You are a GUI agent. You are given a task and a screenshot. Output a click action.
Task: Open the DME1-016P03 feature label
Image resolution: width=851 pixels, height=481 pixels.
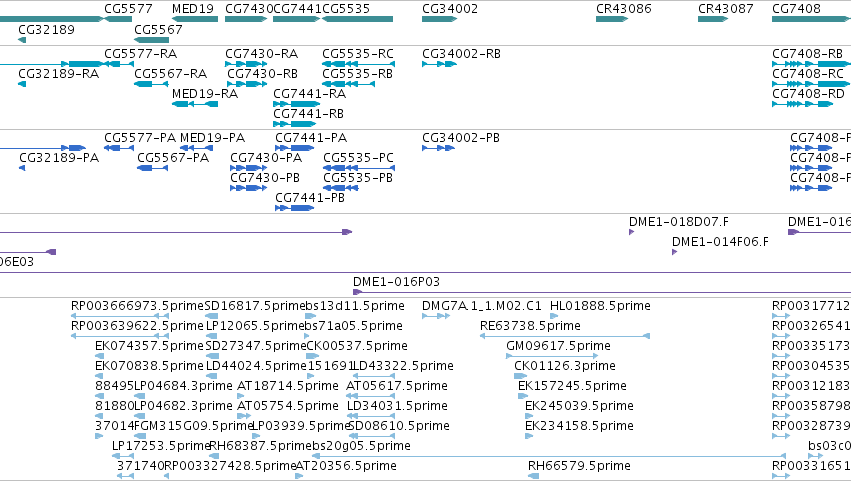pos(396,282)
